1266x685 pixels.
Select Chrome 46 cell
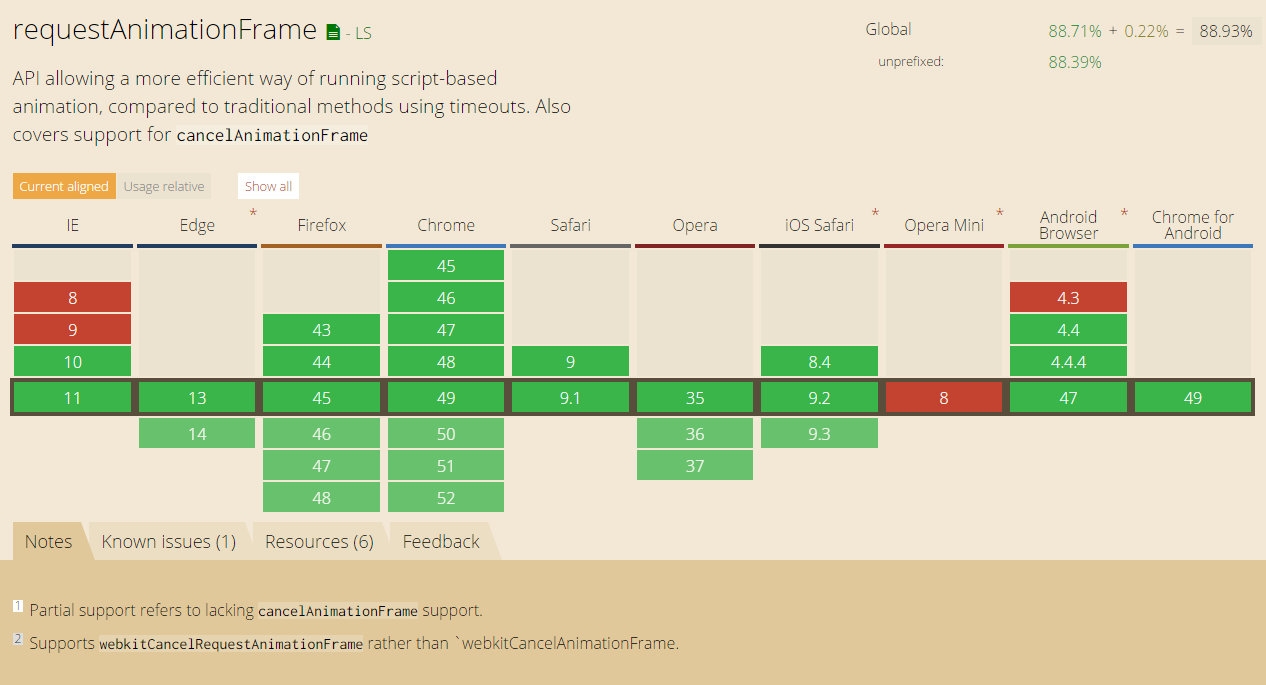click(446, 298)
